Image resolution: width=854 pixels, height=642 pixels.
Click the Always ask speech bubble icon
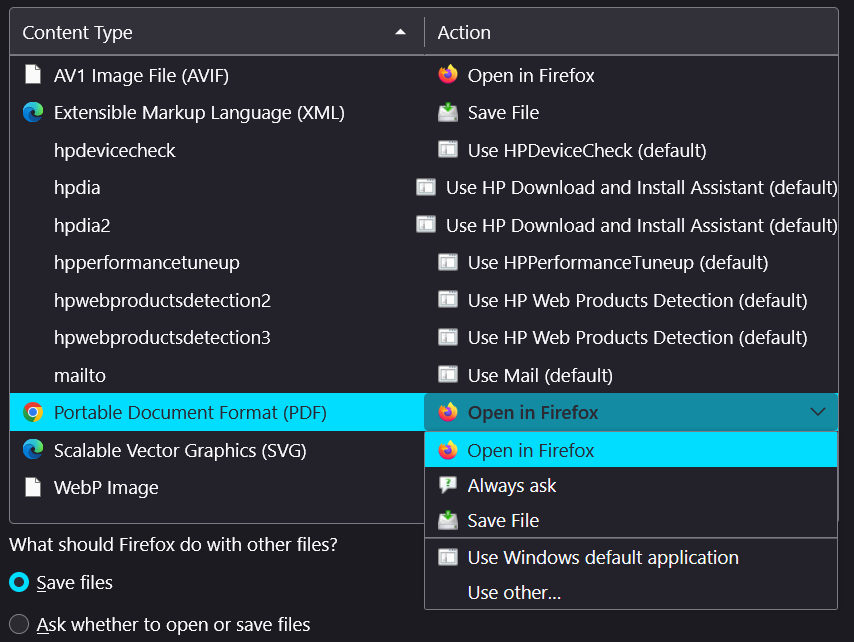[x=447, y=486]
